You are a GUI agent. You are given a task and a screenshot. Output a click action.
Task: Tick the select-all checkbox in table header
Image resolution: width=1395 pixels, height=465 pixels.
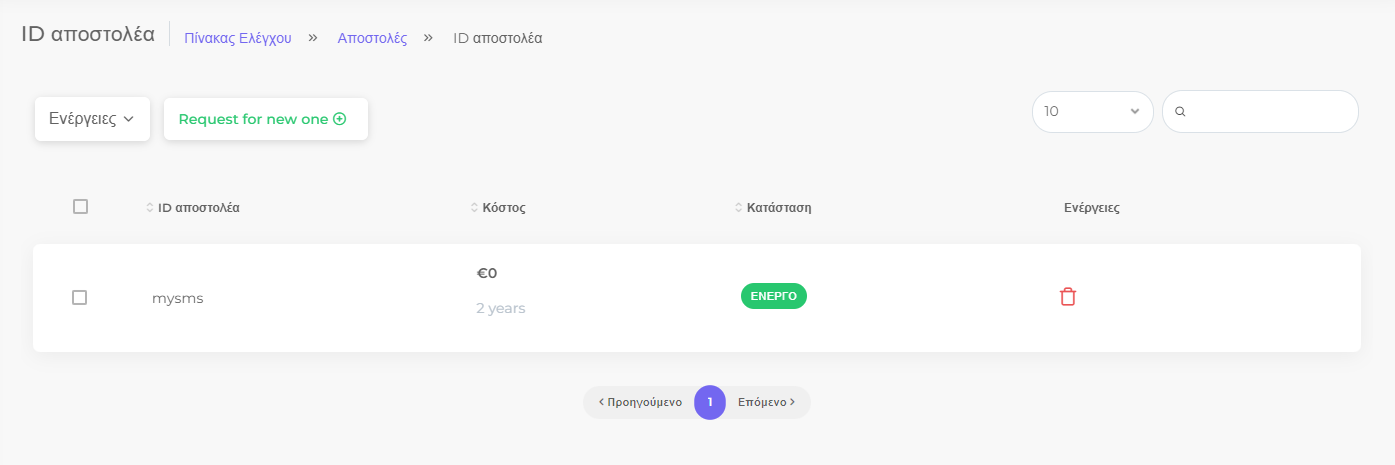click(80, 207)
